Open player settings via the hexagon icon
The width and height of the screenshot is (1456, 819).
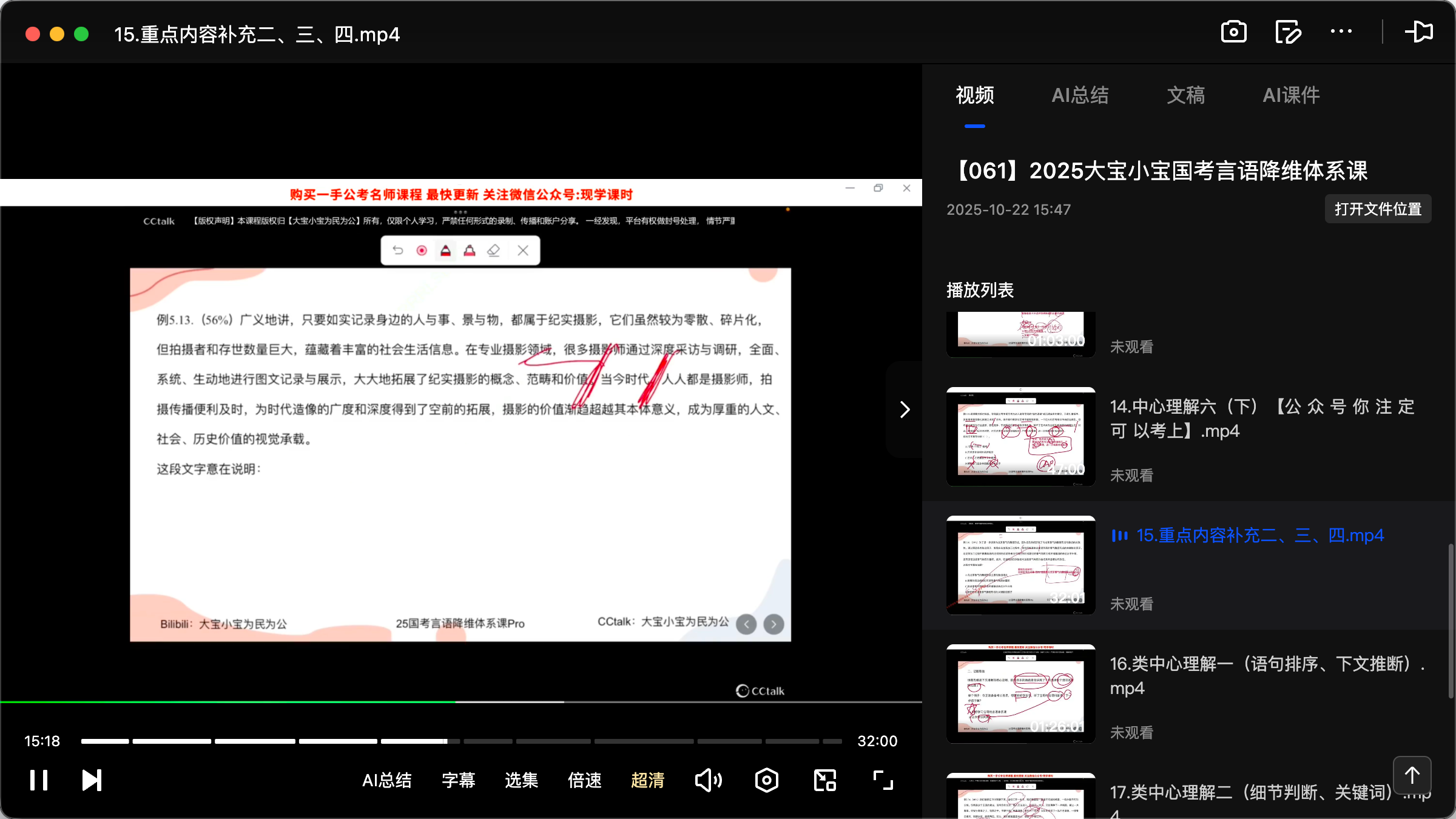(x=766, y=780)
